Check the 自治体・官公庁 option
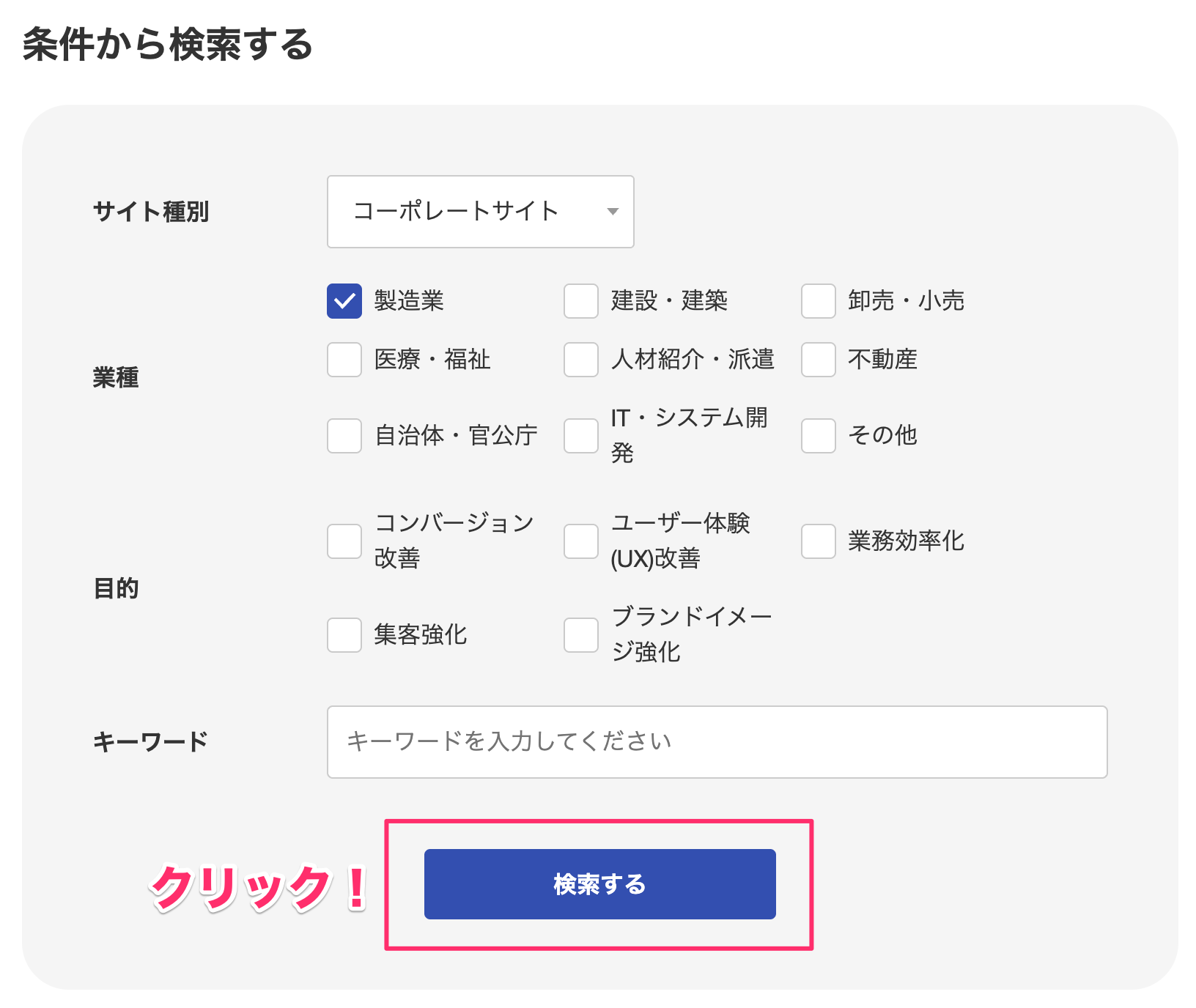 click(344, 436)
